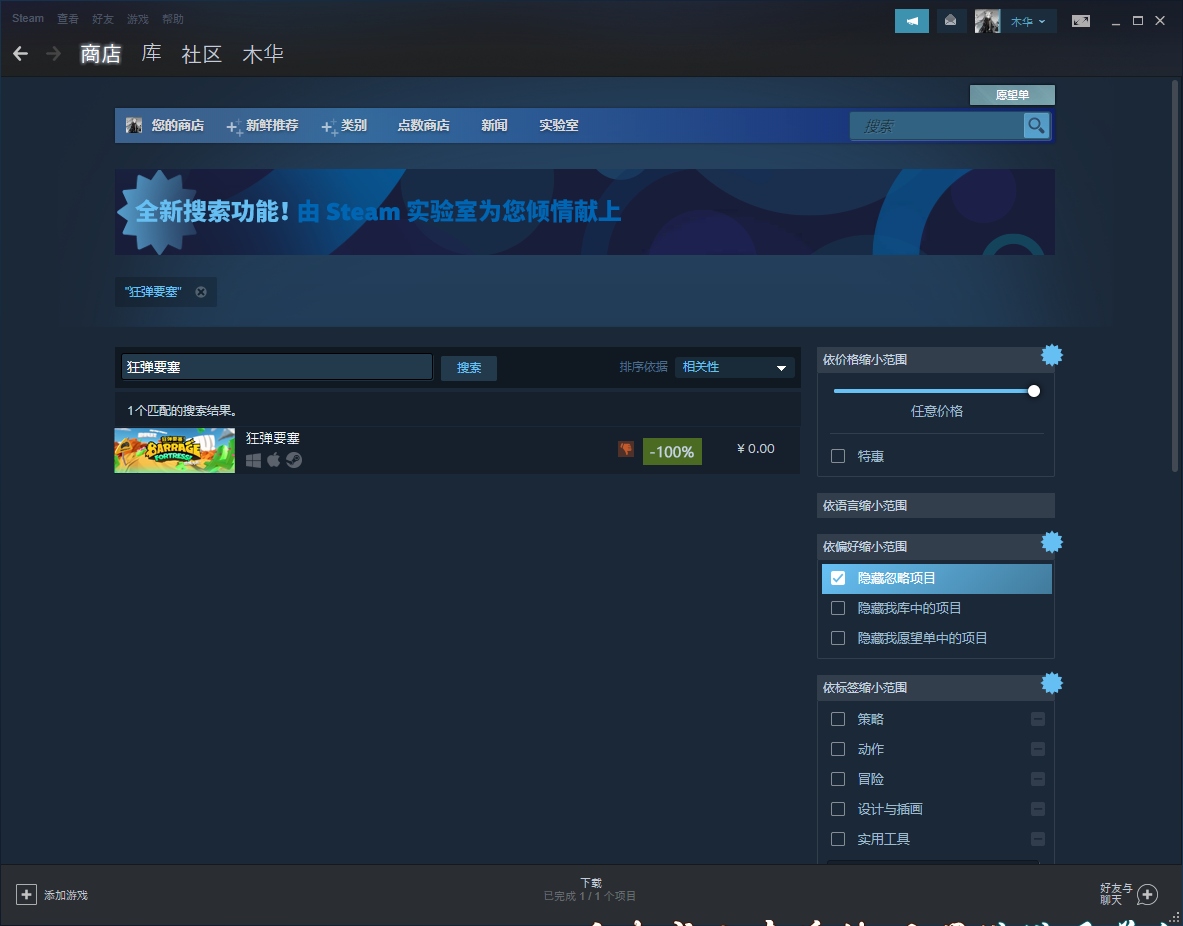Open the 社区 tab

201,54
